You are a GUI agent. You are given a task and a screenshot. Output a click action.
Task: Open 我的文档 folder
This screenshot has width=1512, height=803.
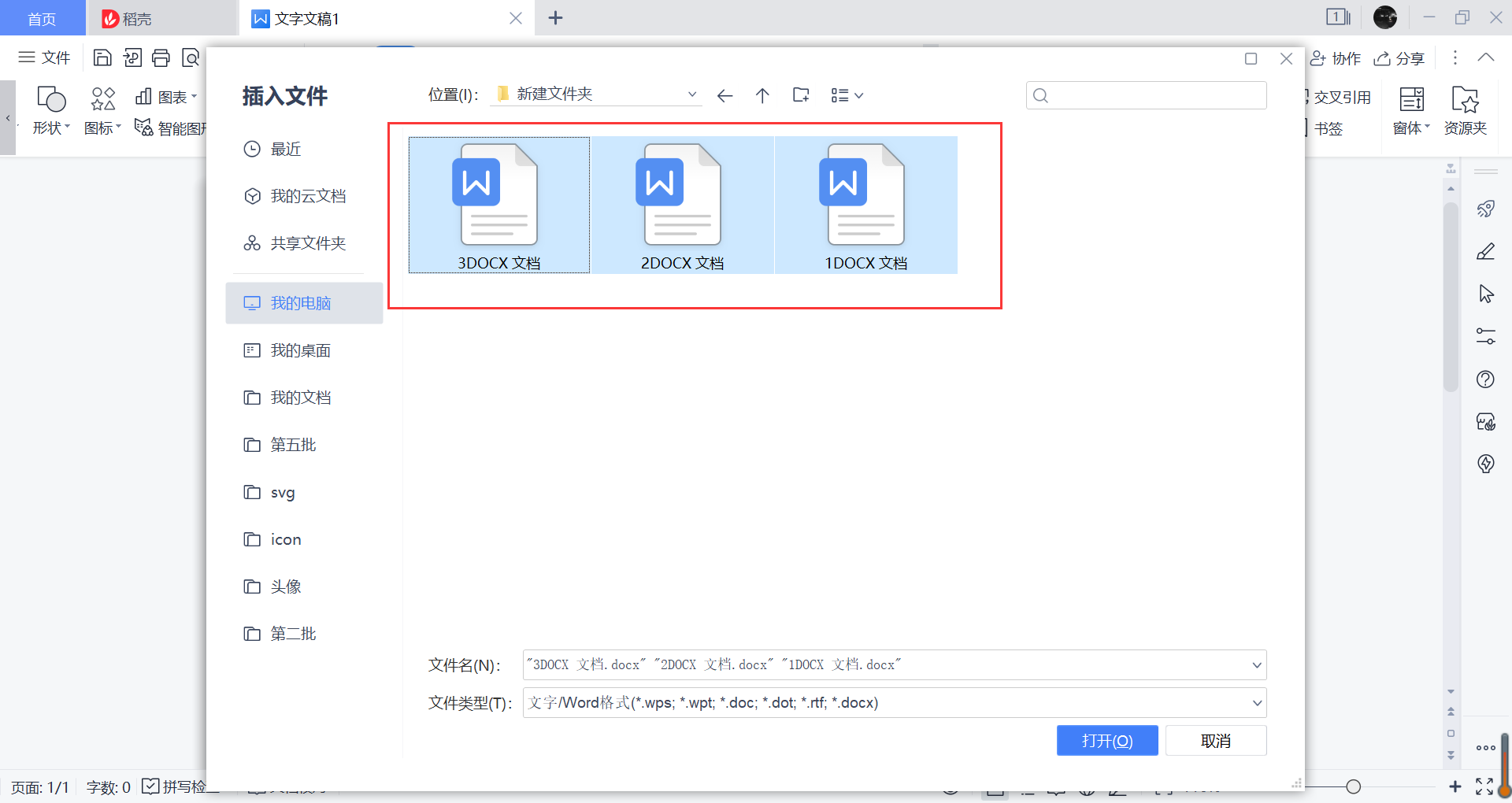click(x=304, y=398)
